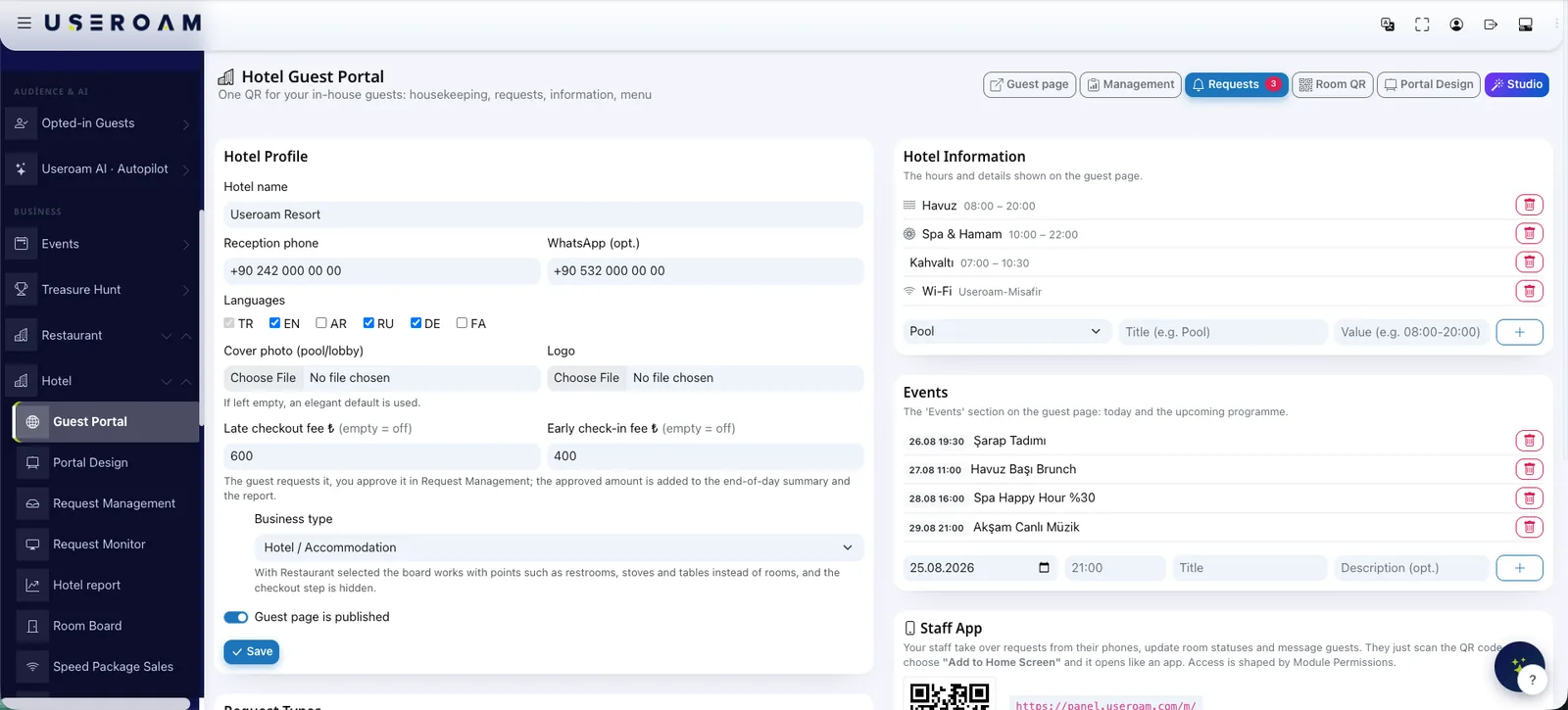Expand the Useroam AI Autopilot menu
Screen dimensions: 1568x710
[x=186, y=169]
